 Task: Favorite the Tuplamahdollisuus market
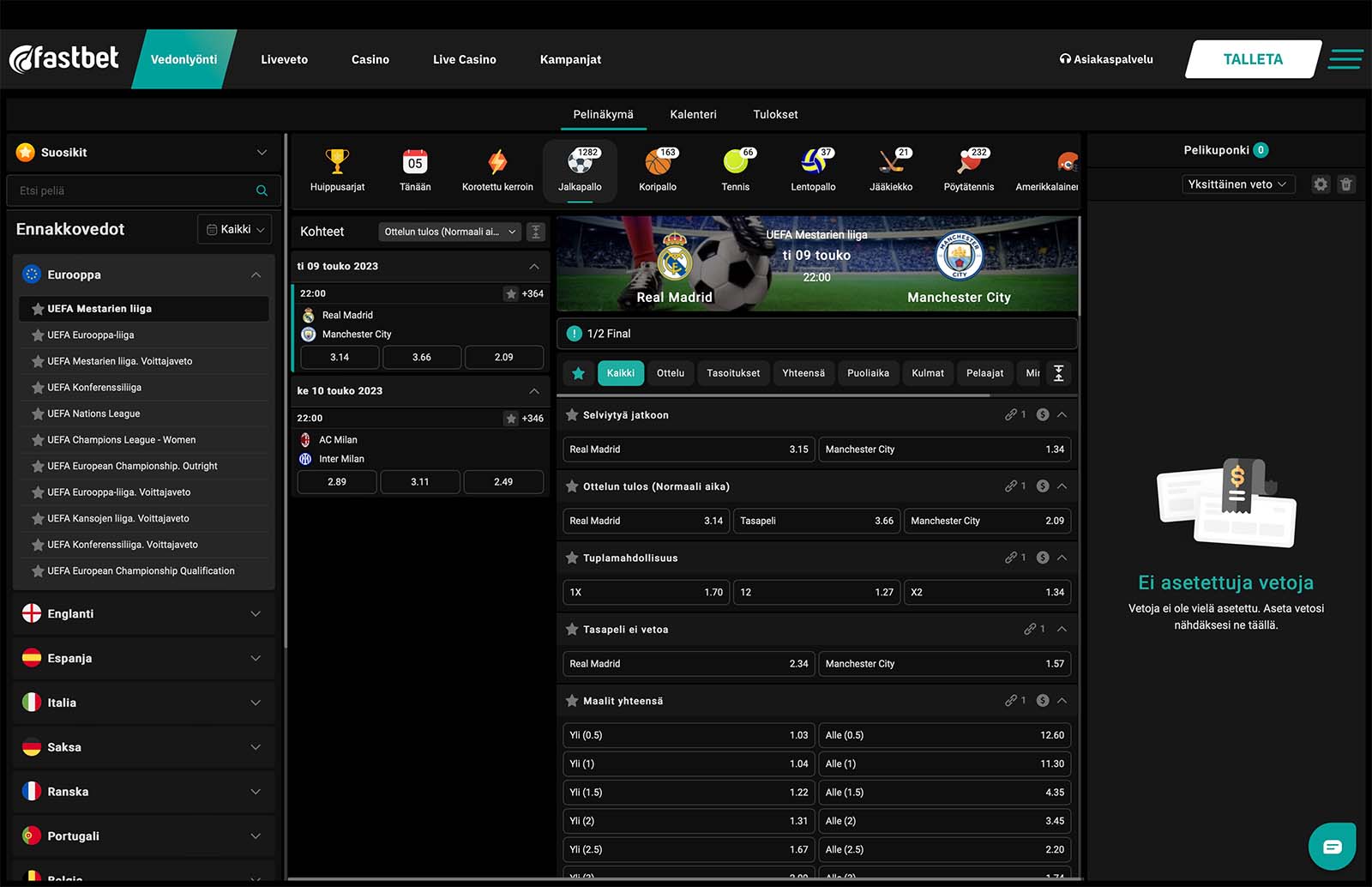coord(572,558)
